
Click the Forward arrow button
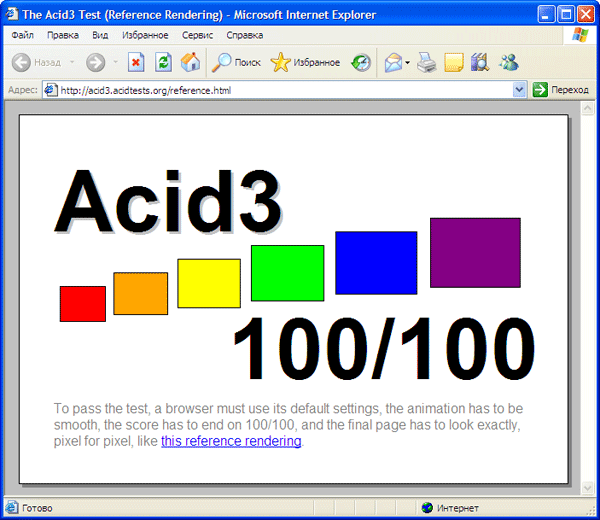tap(95, 62)
